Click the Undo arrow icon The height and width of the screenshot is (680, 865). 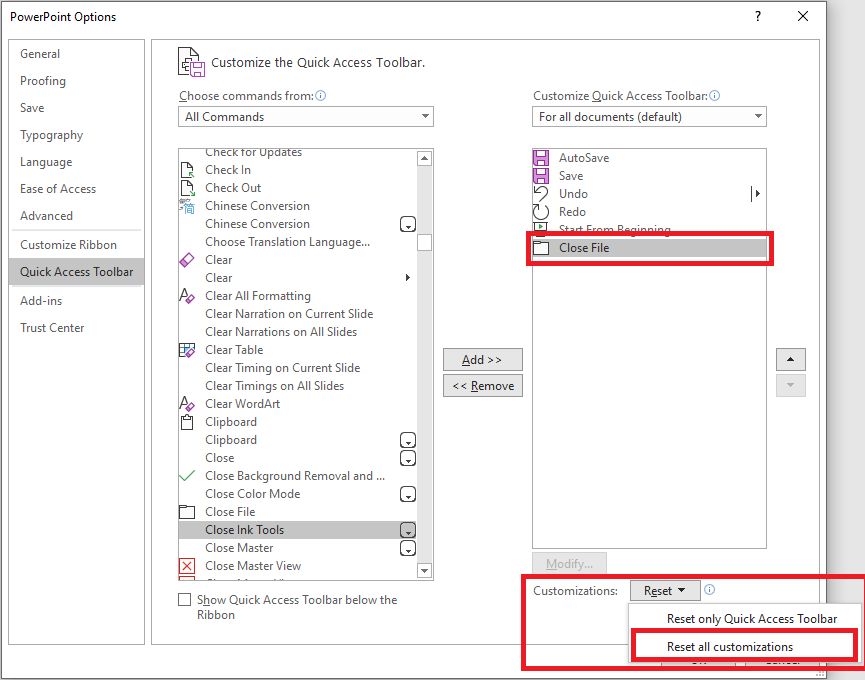(x=541, y=194)
